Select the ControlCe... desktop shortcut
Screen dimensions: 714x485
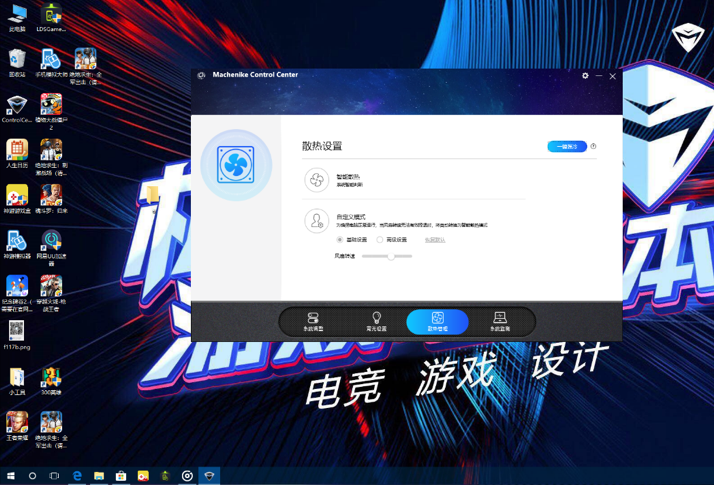17,109
